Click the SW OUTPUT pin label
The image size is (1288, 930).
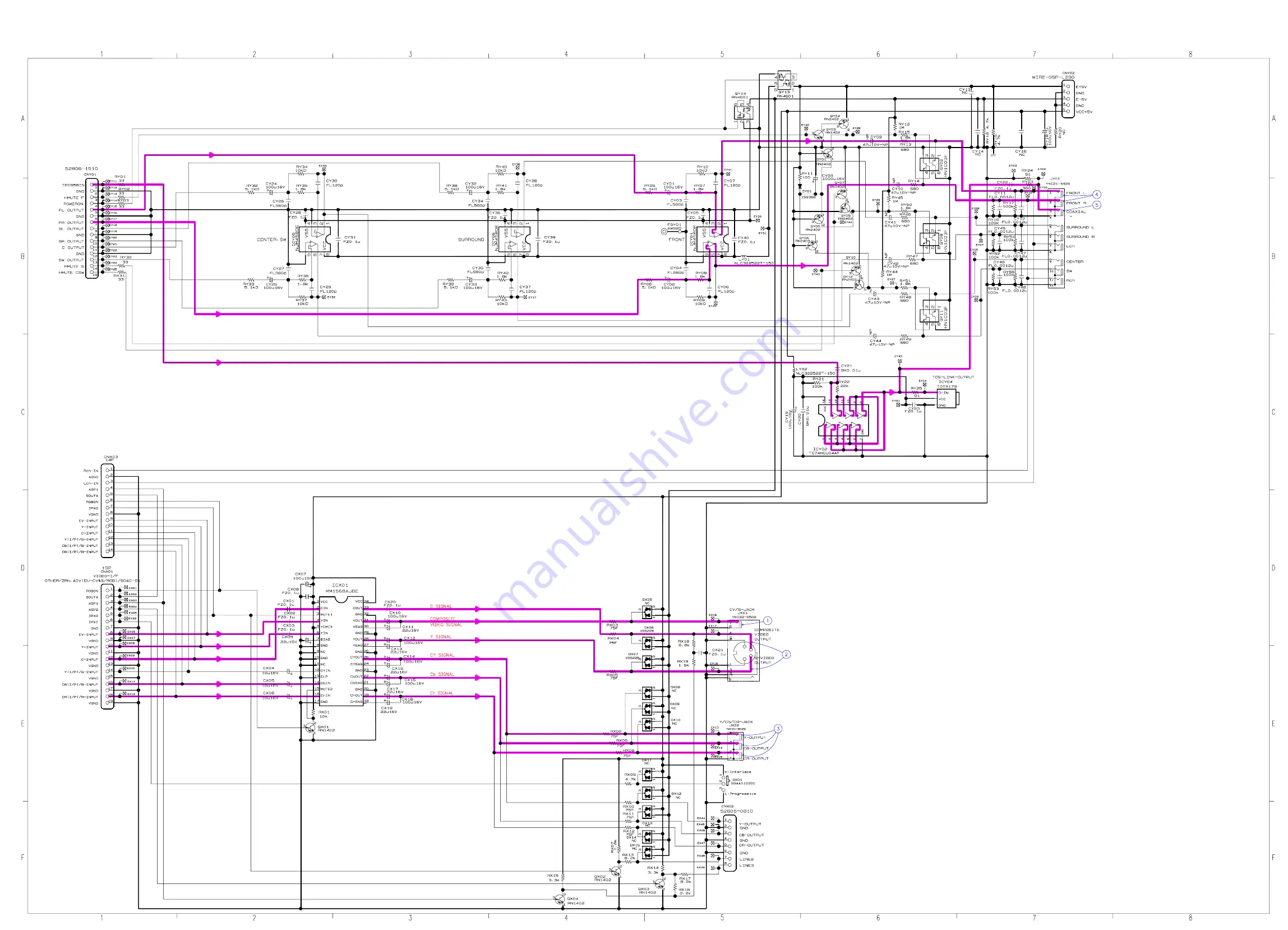[71, 260]
